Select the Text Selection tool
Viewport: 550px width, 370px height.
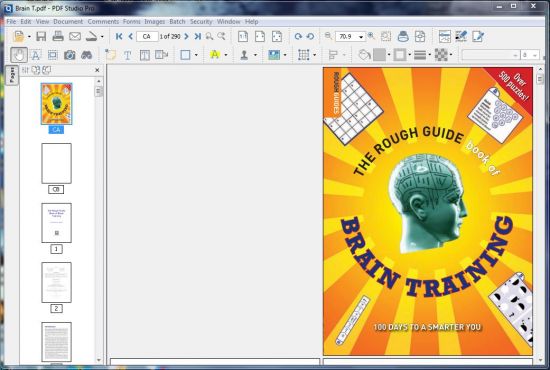click(35, 55)
